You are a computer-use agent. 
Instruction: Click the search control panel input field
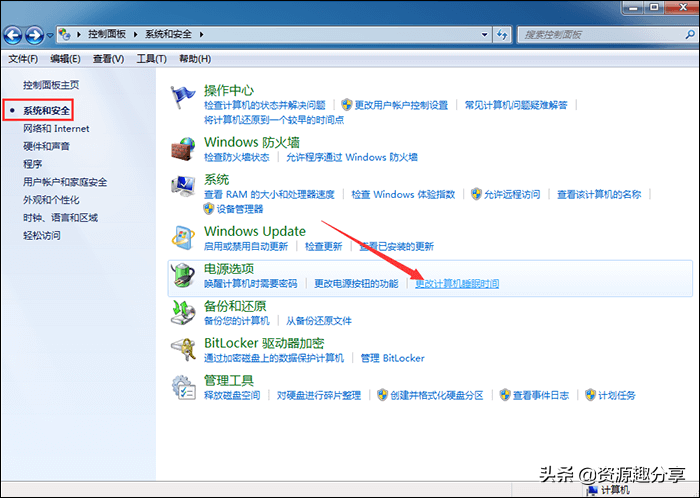(x=600, y=34)
